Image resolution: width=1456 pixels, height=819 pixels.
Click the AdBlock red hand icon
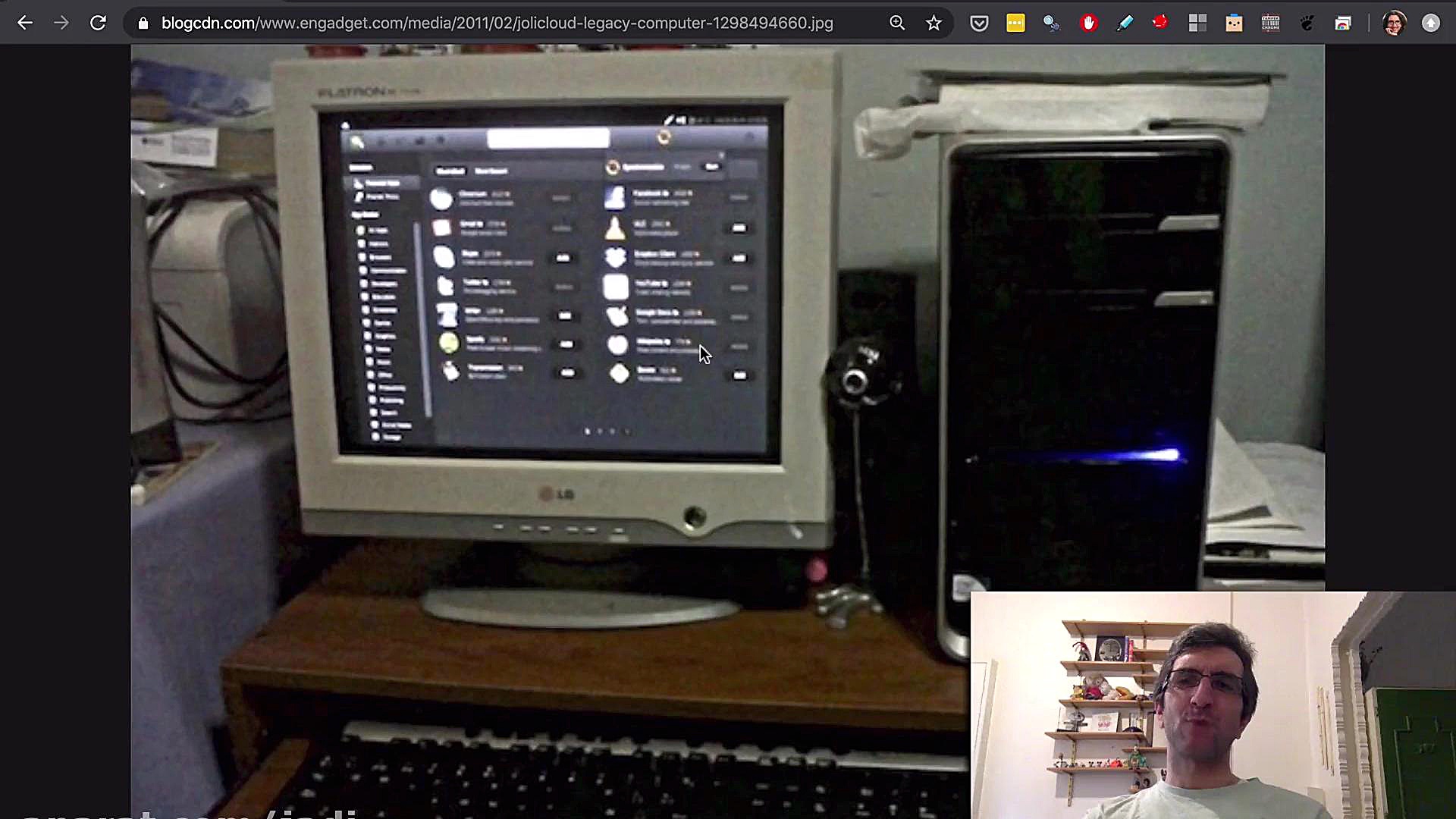click(x=1088, y=23)
